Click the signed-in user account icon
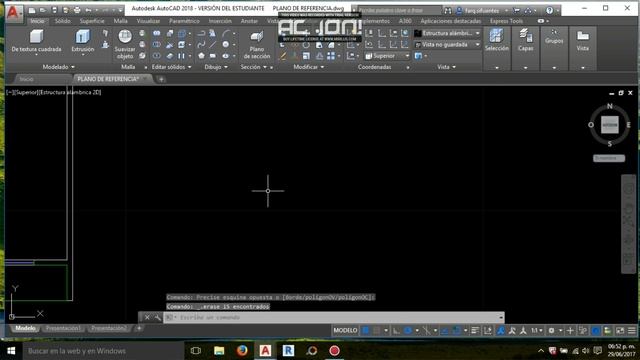Viewport: 640px width, 360px height. point(459,10)
